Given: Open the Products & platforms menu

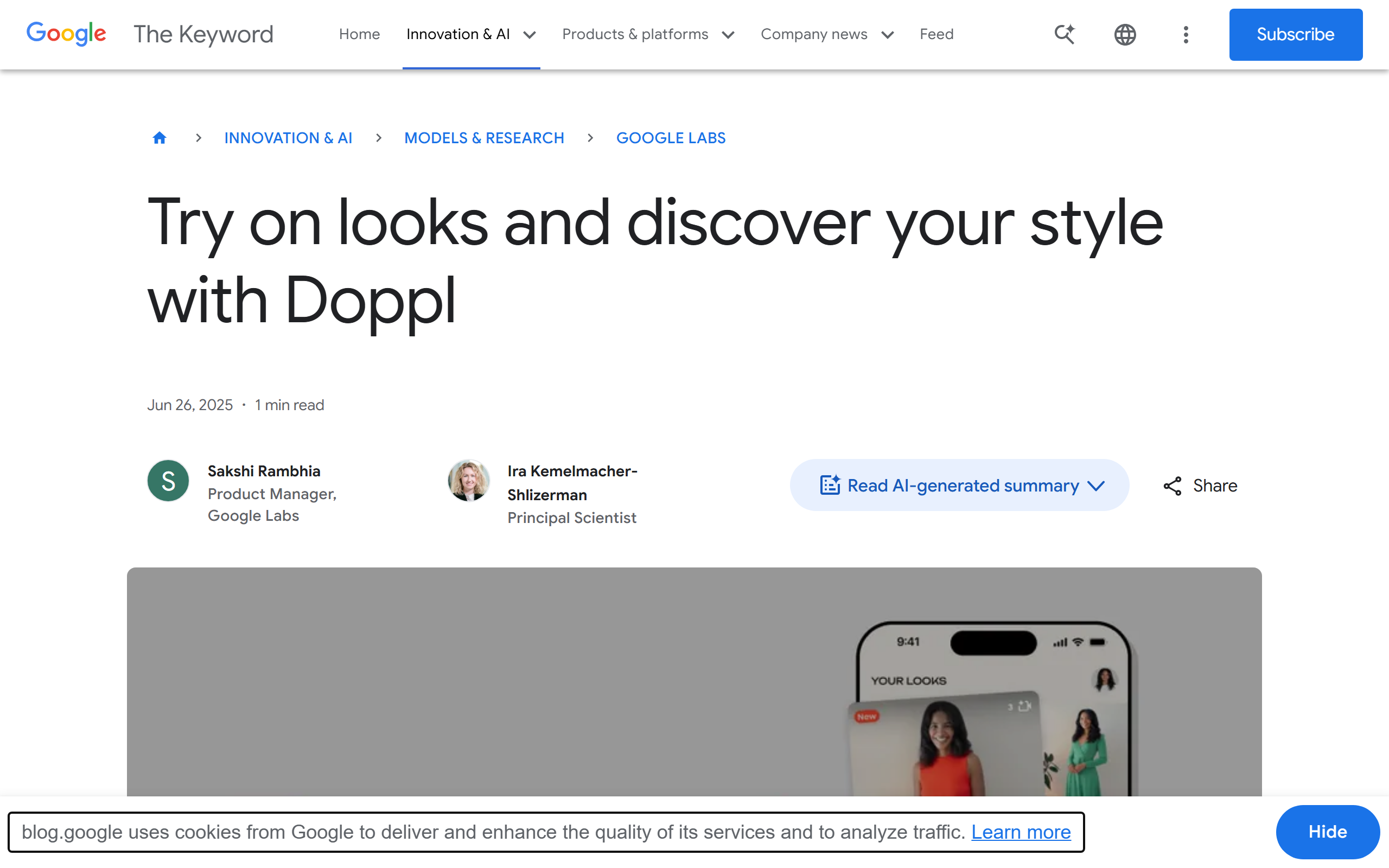Looking at the screenshot, I should coord(635,34).
